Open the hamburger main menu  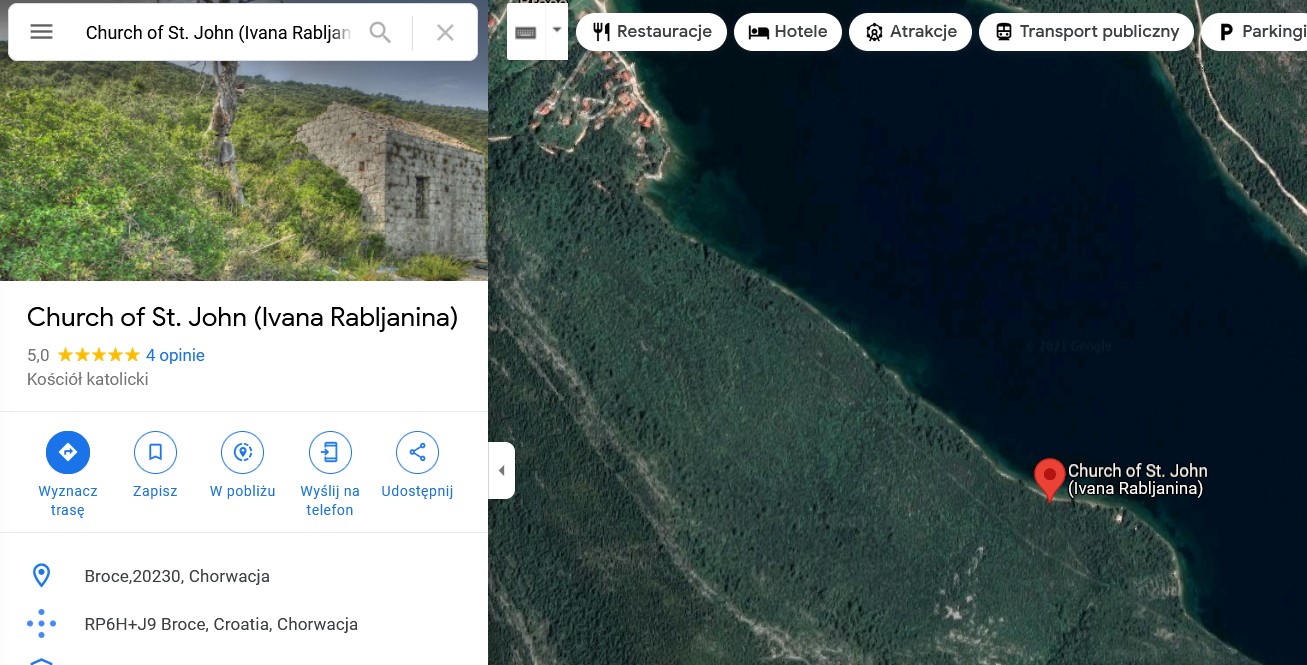(41, 32)
